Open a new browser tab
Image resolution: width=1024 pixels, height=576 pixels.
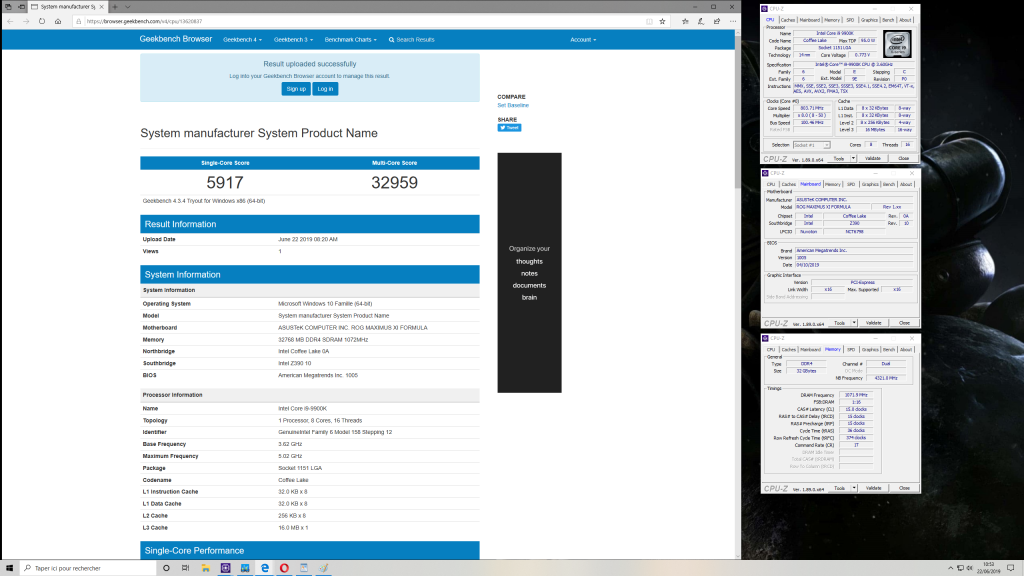(x=115, y=7)
